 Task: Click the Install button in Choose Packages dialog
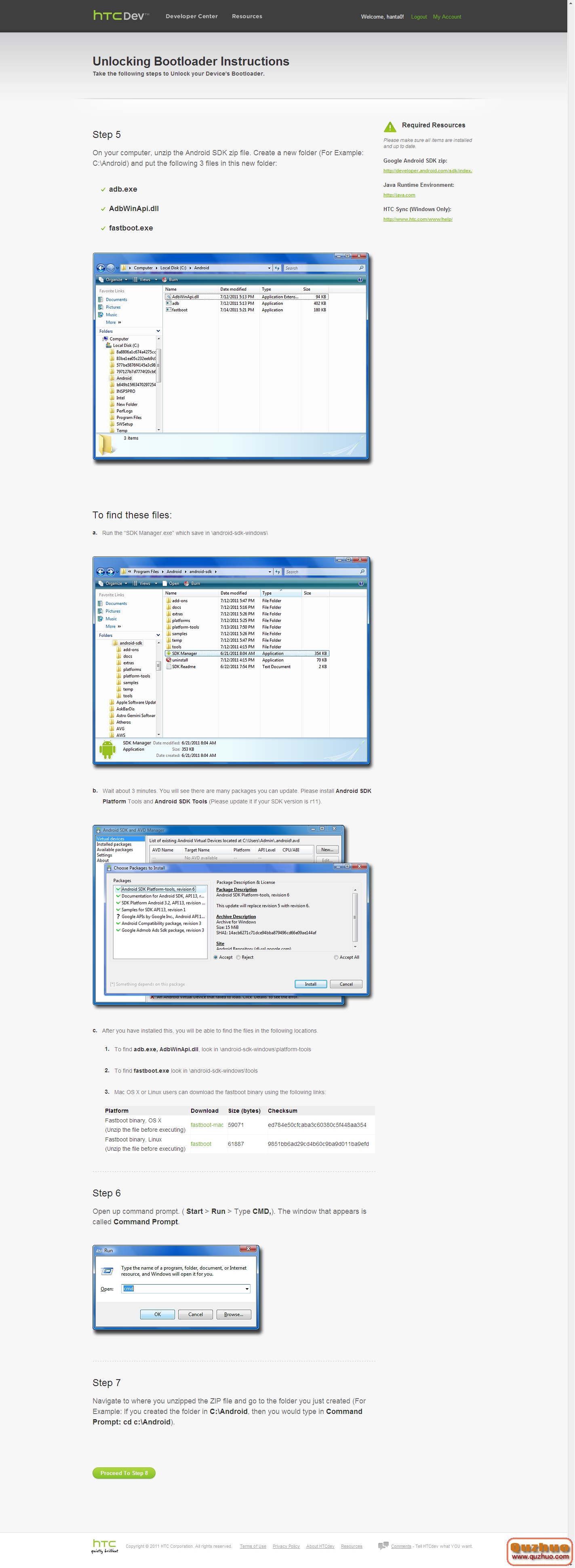pyautogui.click(x=311, y=984)
